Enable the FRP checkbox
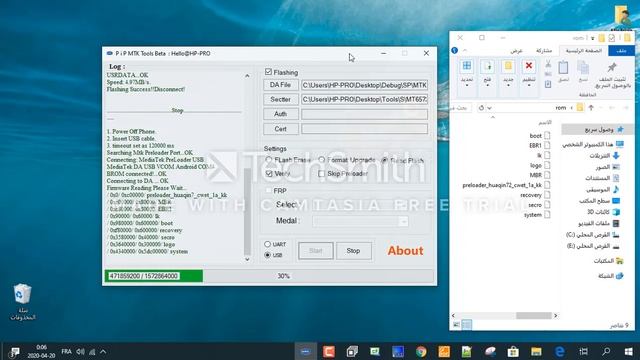The height and width of the screenshot is (360, 640). point(269,191)
